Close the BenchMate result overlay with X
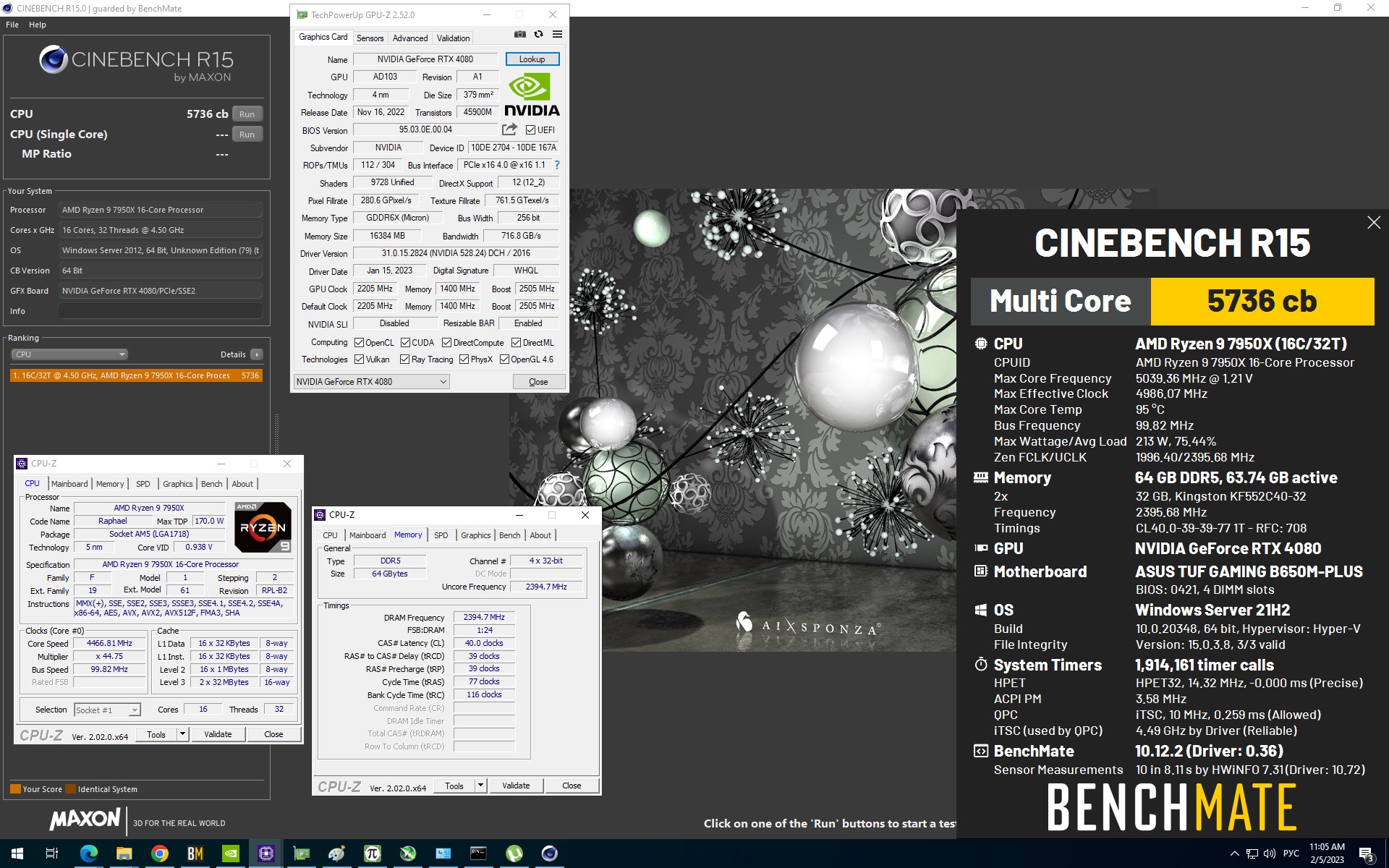The image size is (1389, 868). 1374,223
